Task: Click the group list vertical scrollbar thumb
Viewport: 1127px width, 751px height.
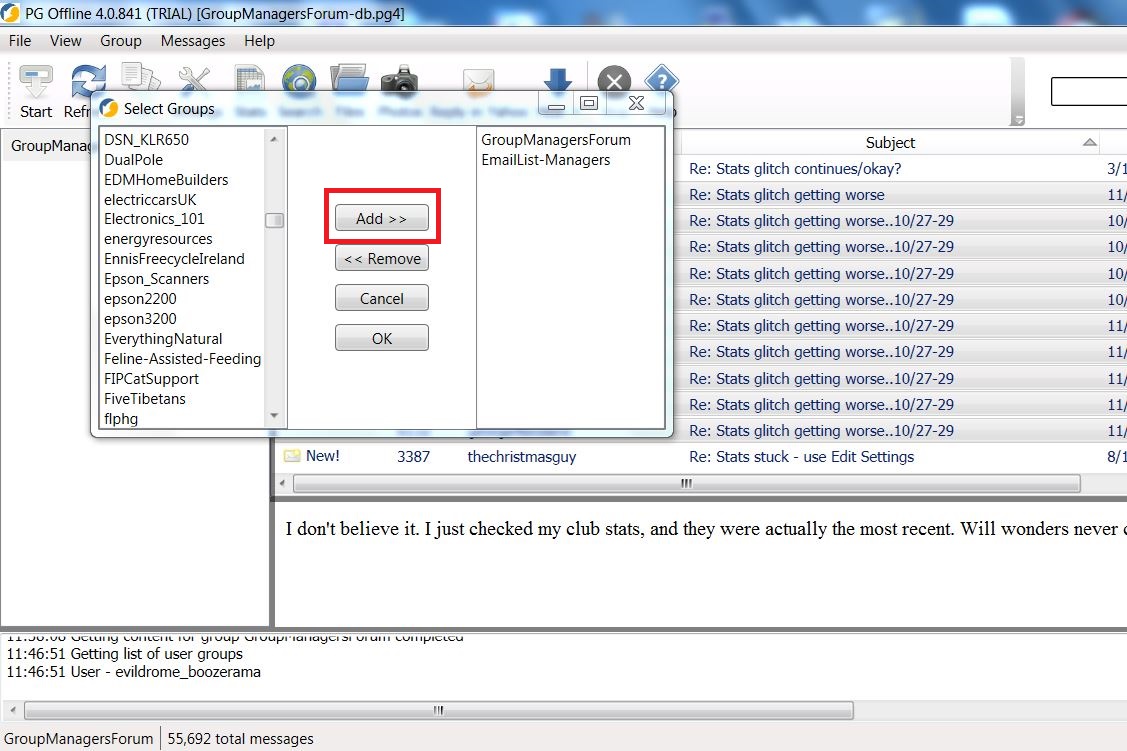Action: [274, 220]
